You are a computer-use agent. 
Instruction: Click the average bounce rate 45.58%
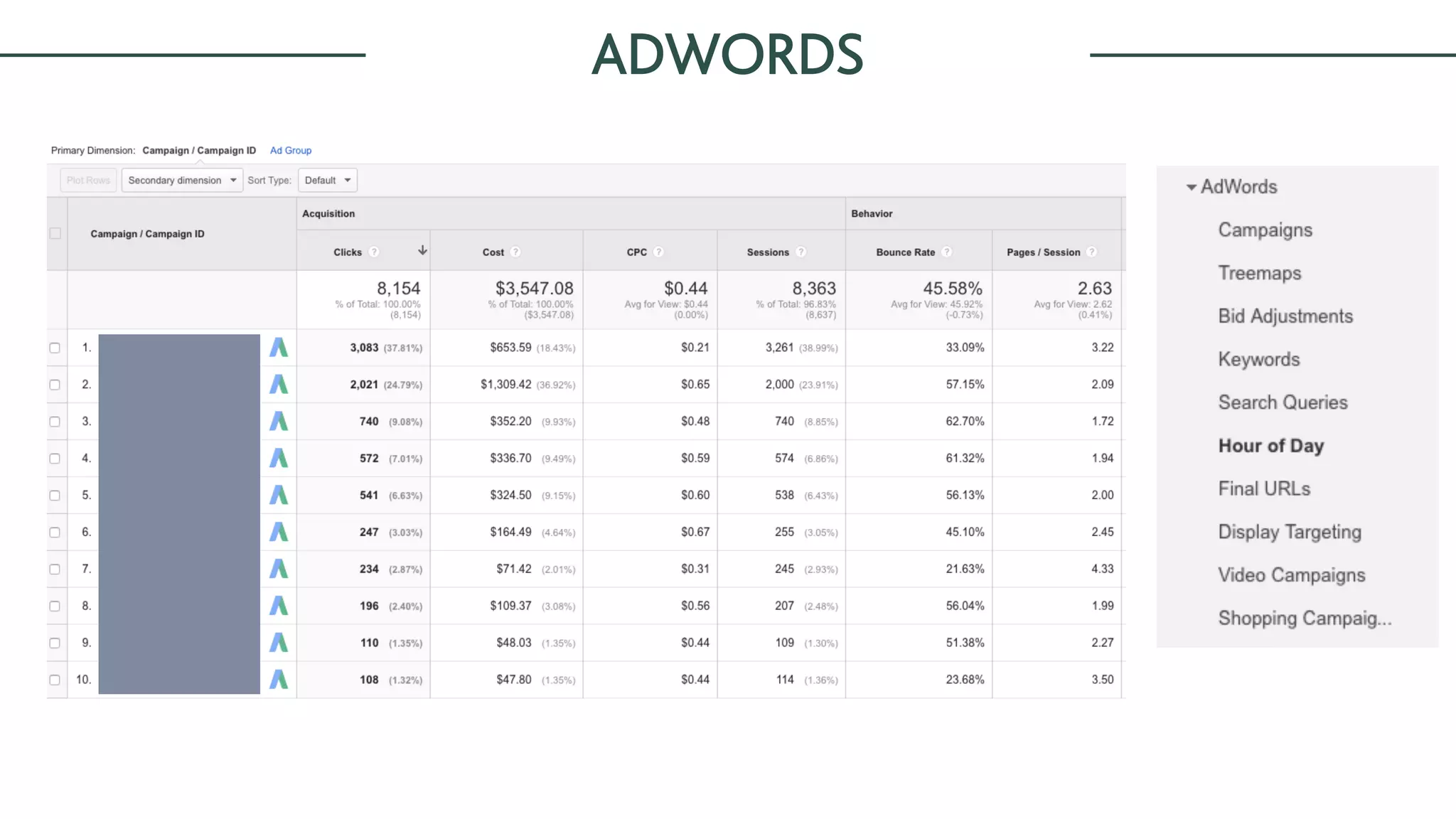[953, 289]
